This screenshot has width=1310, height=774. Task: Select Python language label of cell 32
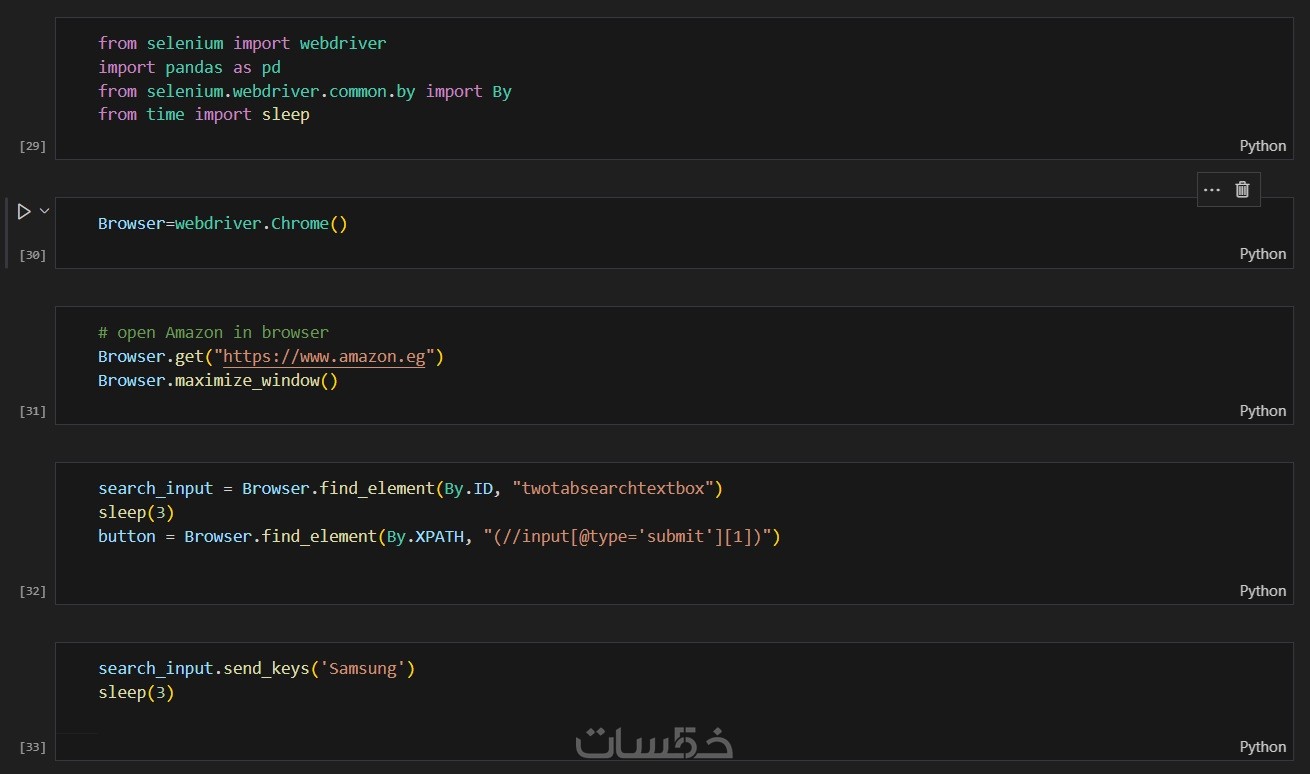tap(1263, 591)
